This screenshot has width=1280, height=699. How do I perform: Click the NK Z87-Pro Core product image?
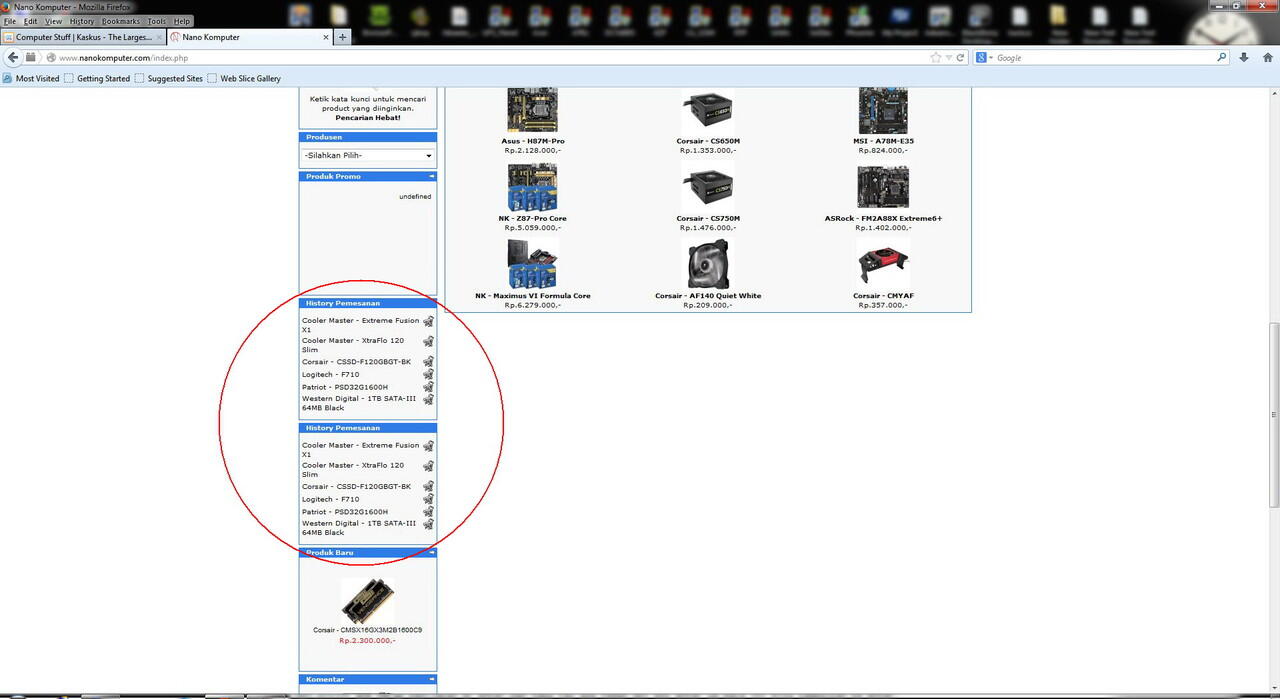(x=533, y=187)
